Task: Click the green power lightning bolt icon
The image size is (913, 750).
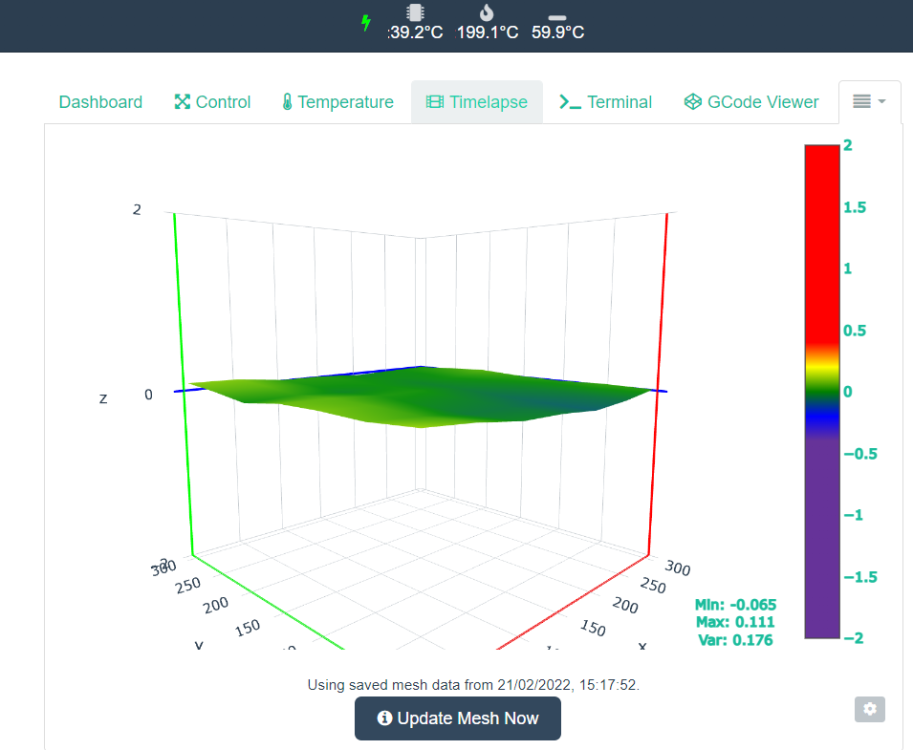Action: click(366, 23)
